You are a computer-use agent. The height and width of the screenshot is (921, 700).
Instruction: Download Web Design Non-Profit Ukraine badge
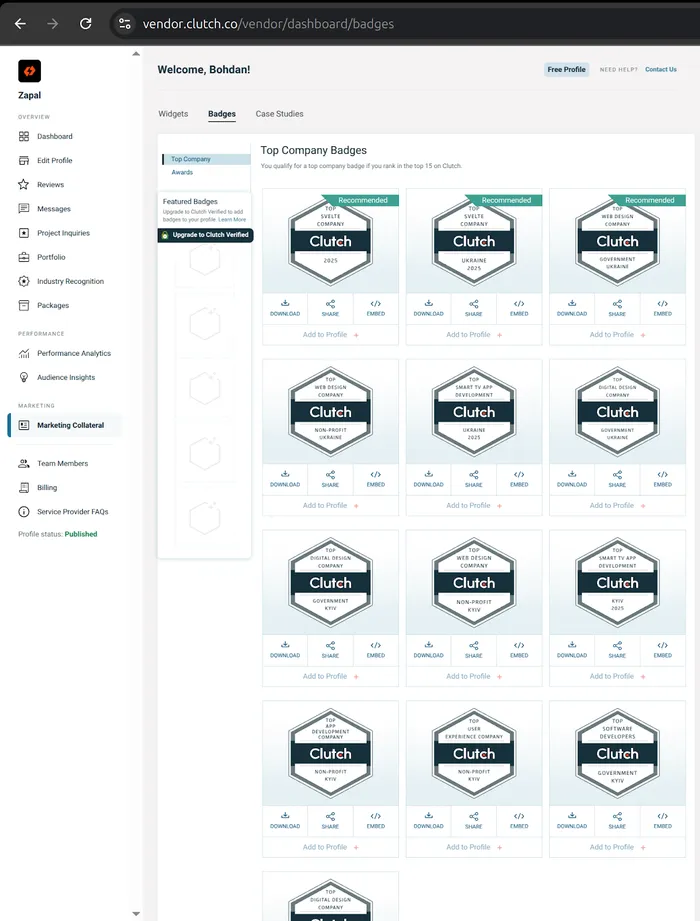[285, 479]
